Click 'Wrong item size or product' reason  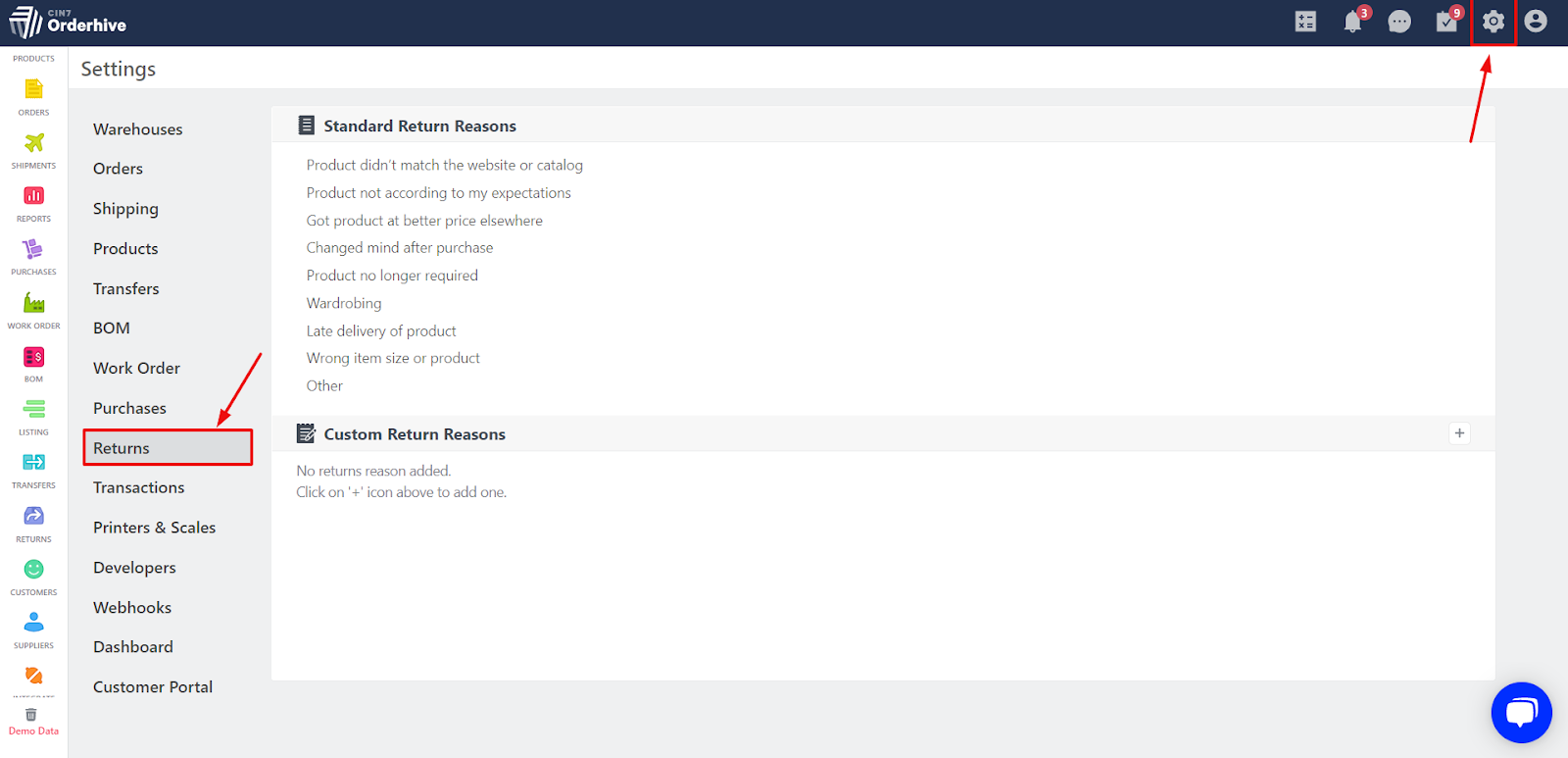coord(393,358)
